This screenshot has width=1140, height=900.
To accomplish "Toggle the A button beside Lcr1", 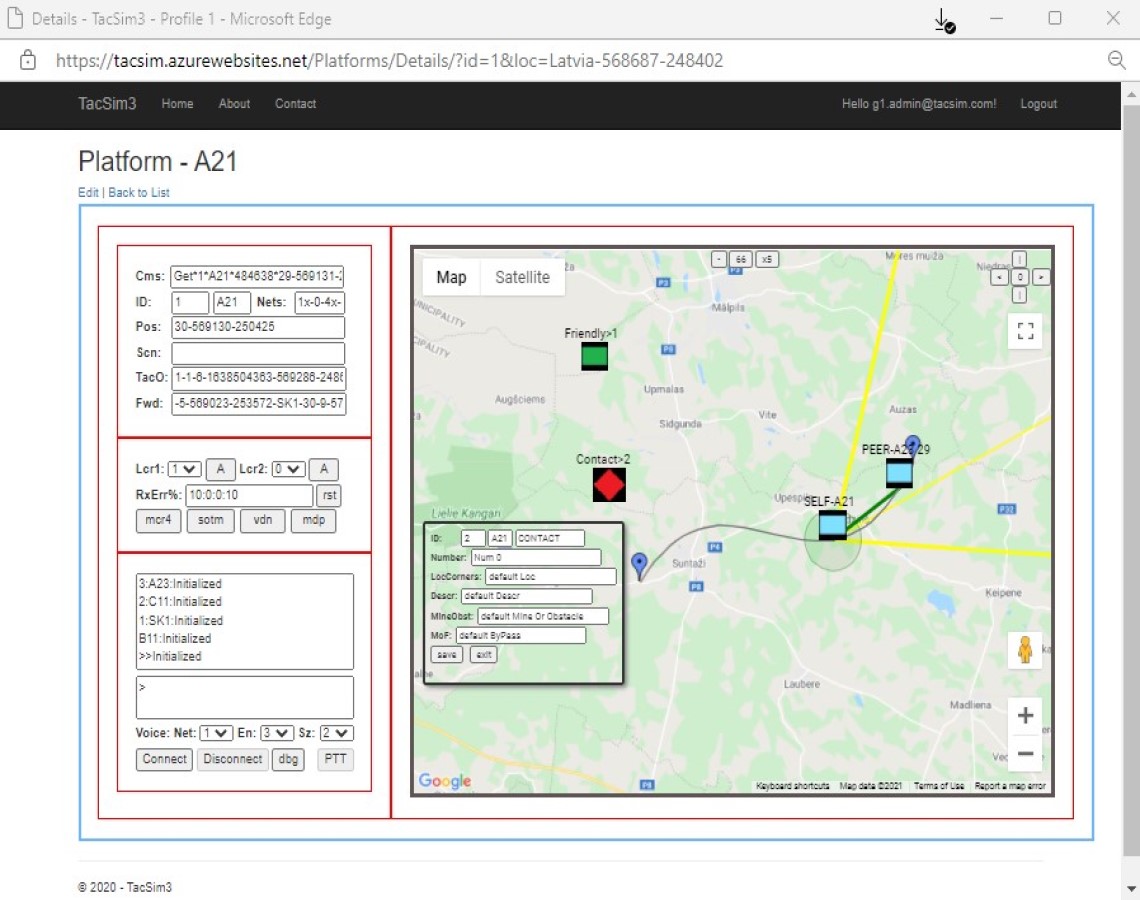I will coord(220,468).
